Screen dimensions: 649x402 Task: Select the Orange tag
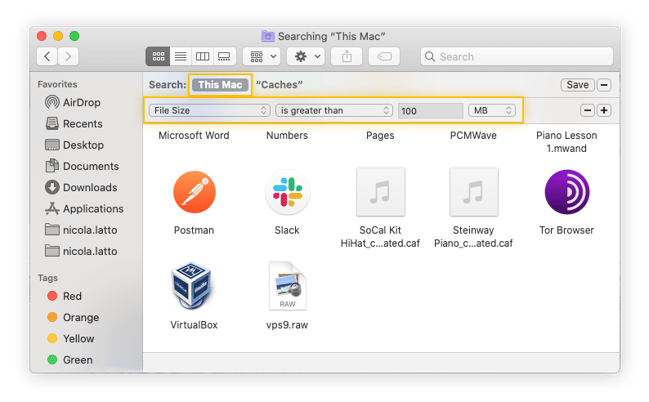click(x=73, y=318)
